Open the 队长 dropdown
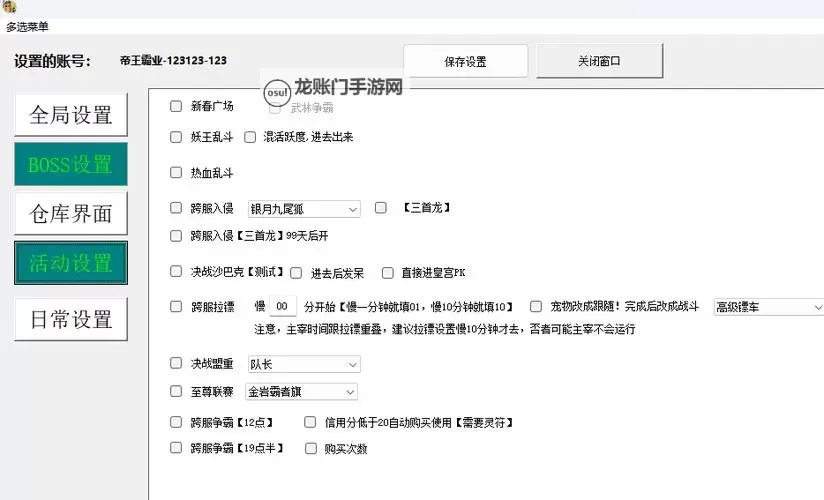The image size is (824, 500). coord(304,364)
